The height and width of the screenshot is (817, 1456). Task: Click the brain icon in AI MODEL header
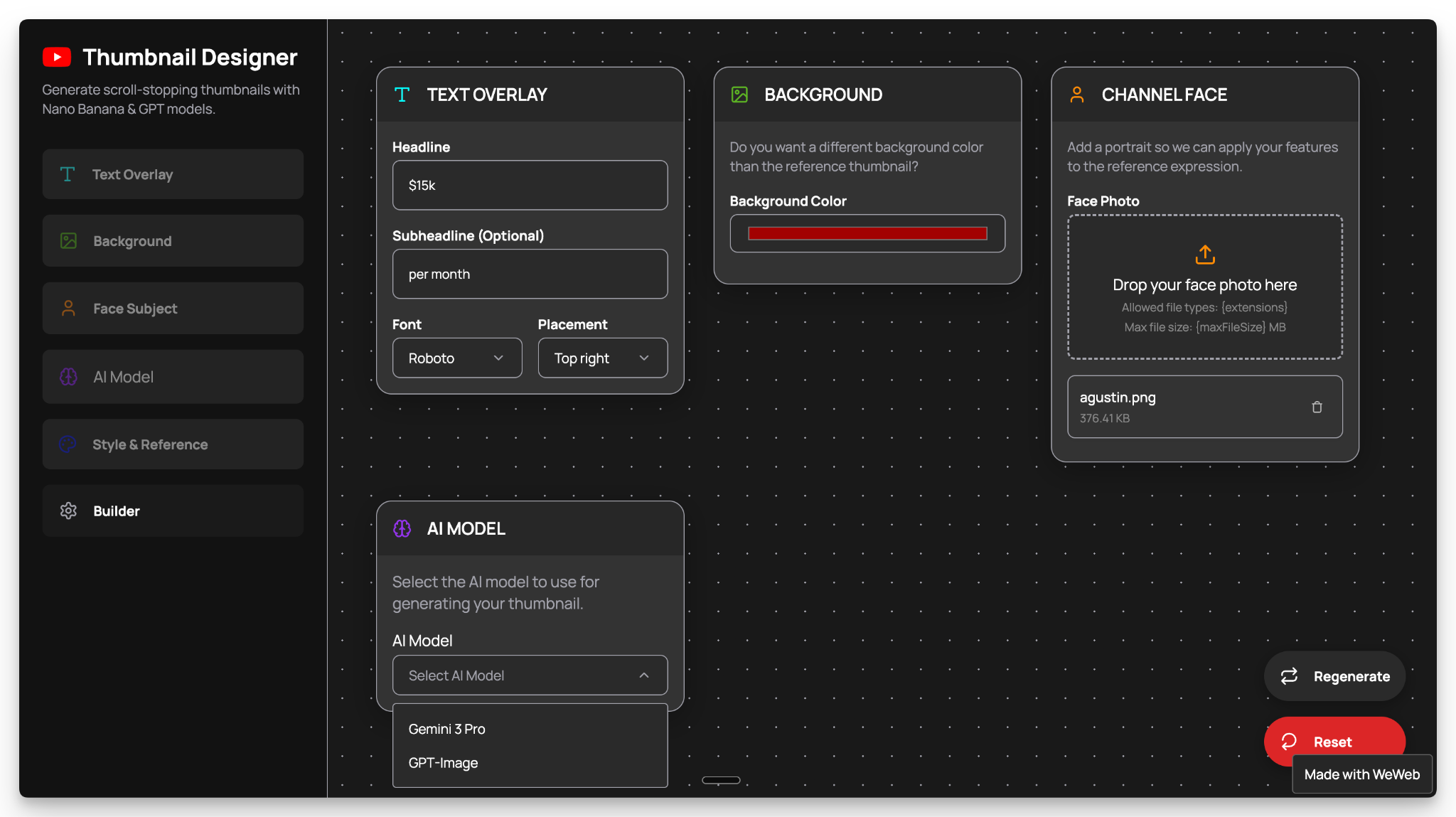(x=402, y=528)
